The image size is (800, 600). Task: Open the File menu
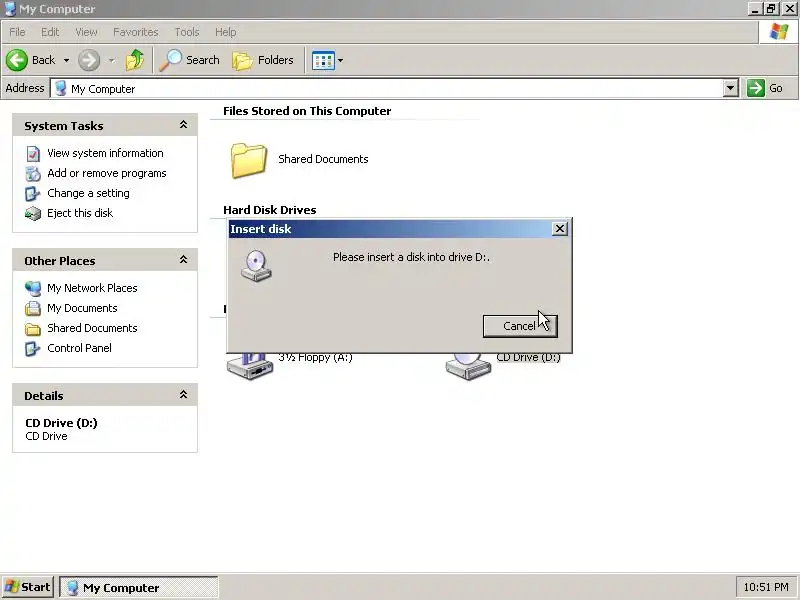click(x=17, y=32)
